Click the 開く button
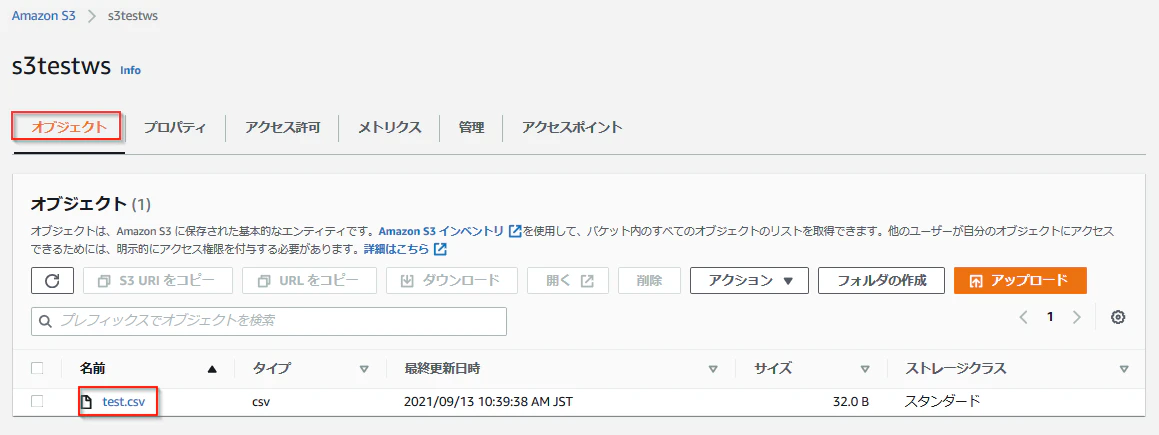This screenshot has width=1159, height=435. [x=568, y=281]
